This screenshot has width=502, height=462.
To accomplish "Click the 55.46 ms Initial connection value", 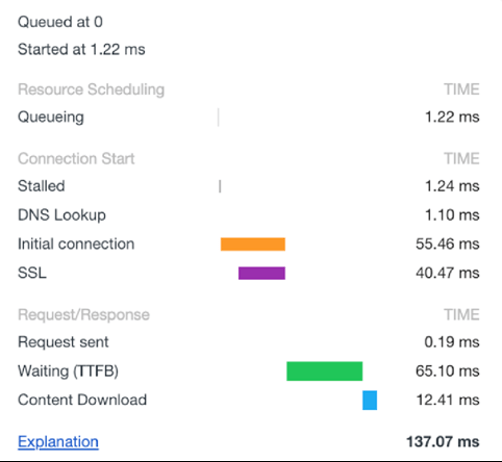I will point(447,244).
